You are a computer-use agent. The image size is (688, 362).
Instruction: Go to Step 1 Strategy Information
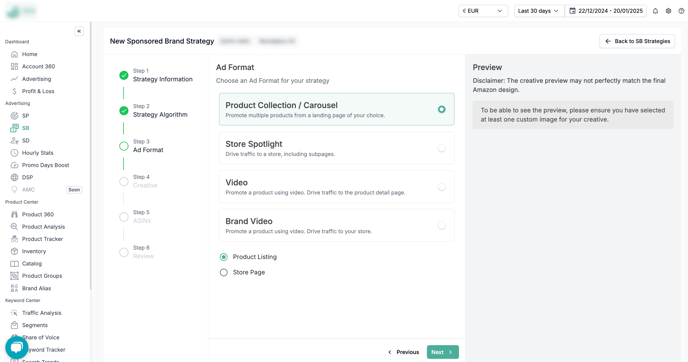(x=156, y=75)
